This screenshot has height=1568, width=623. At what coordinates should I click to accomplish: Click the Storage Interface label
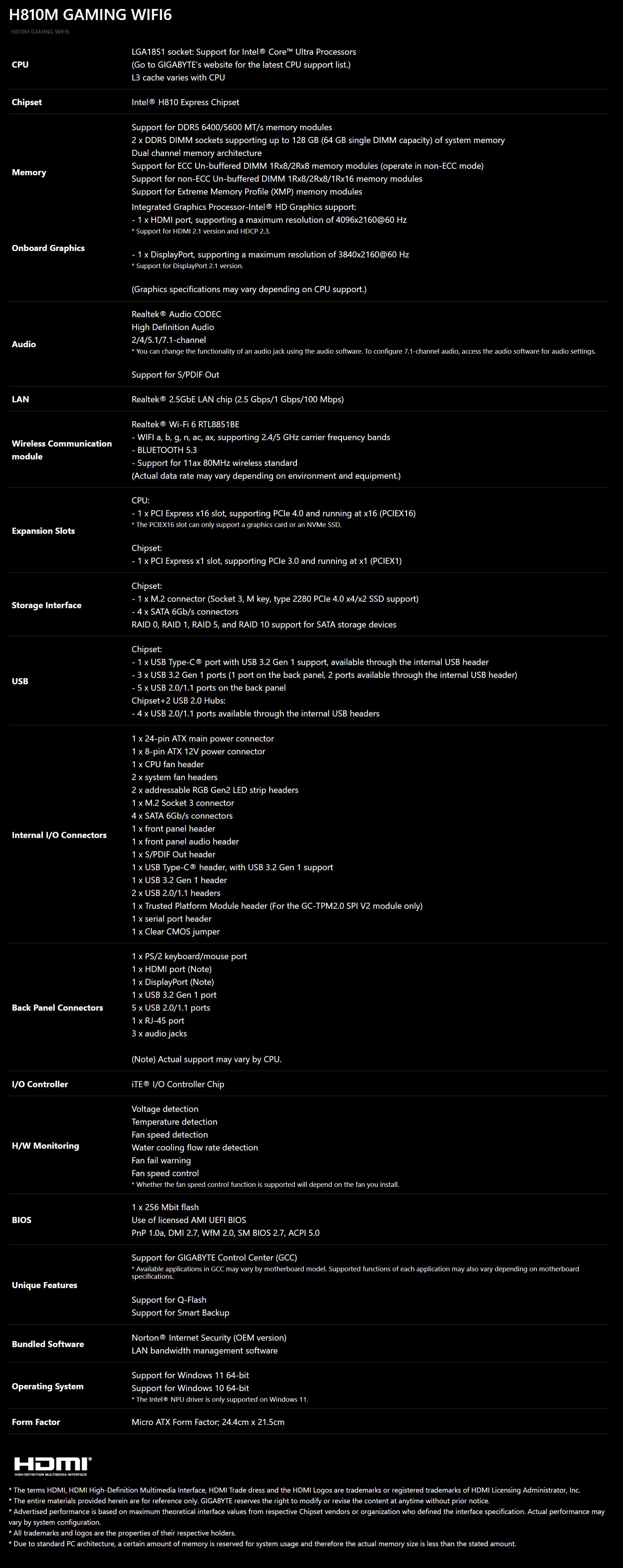[x=46, y=605]
